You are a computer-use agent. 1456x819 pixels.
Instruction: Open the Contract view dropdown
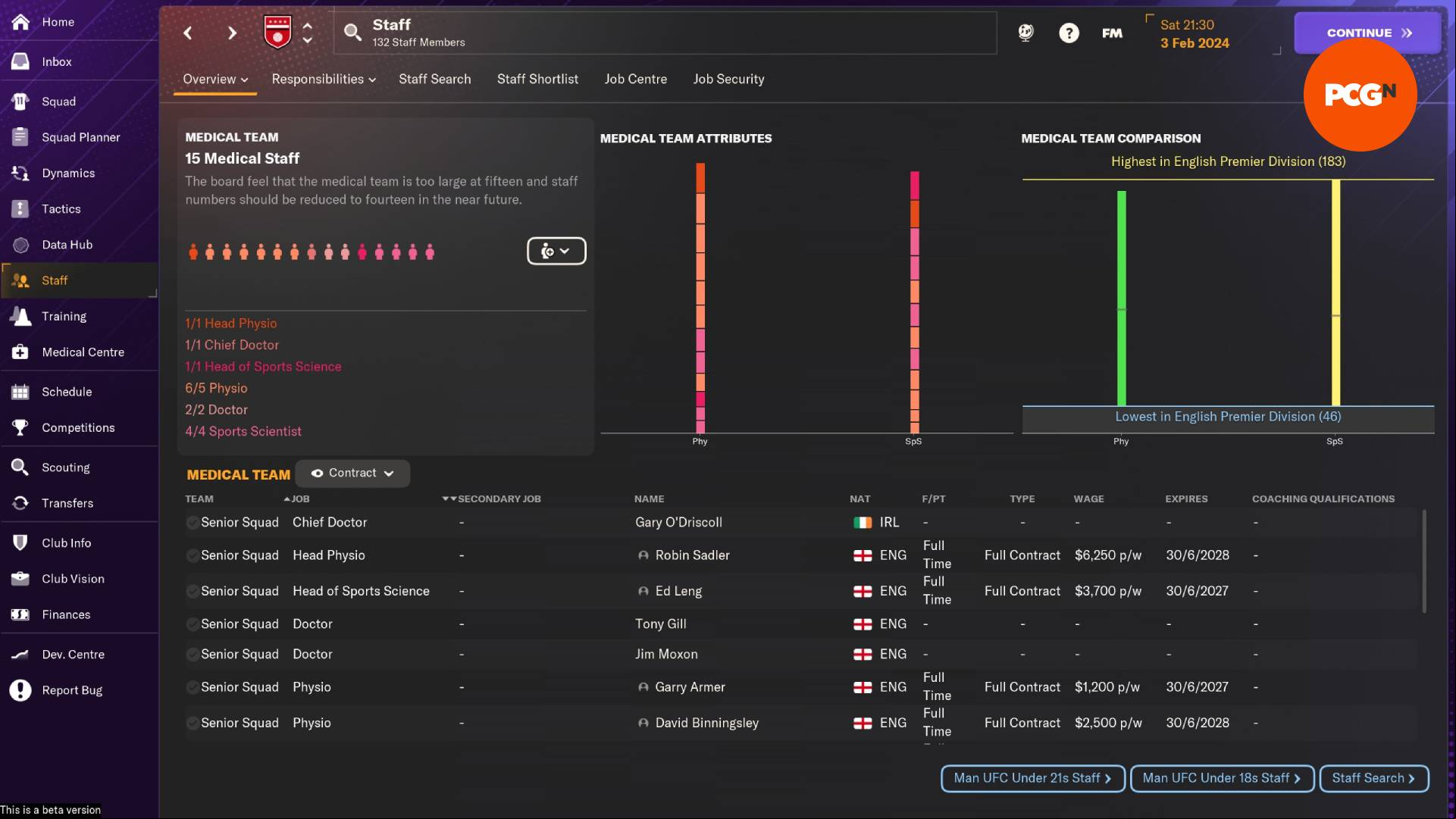click(x=352, y=473)
